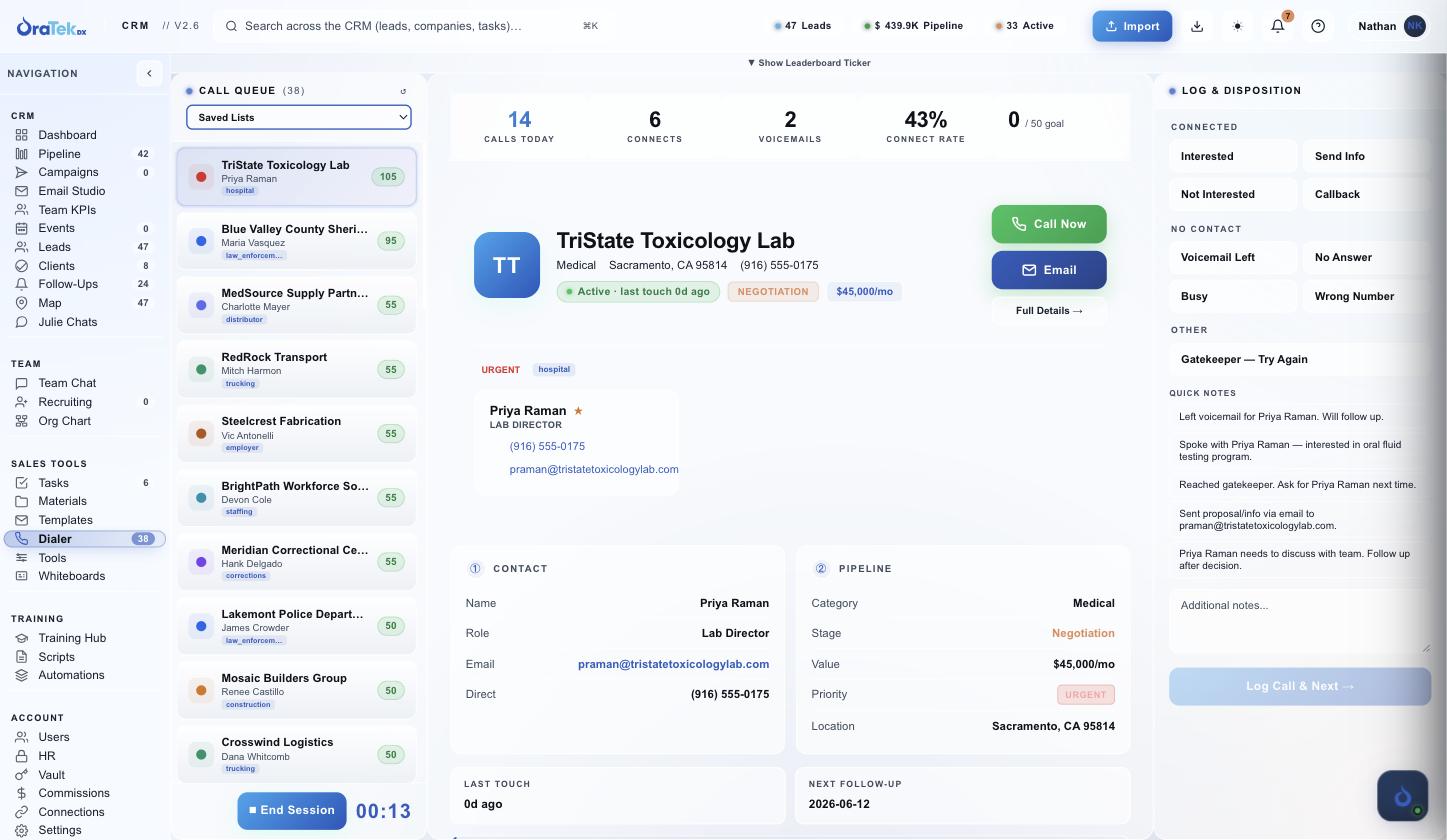
Task: Click Log Call & Next button
Action: click(1300, 686)
